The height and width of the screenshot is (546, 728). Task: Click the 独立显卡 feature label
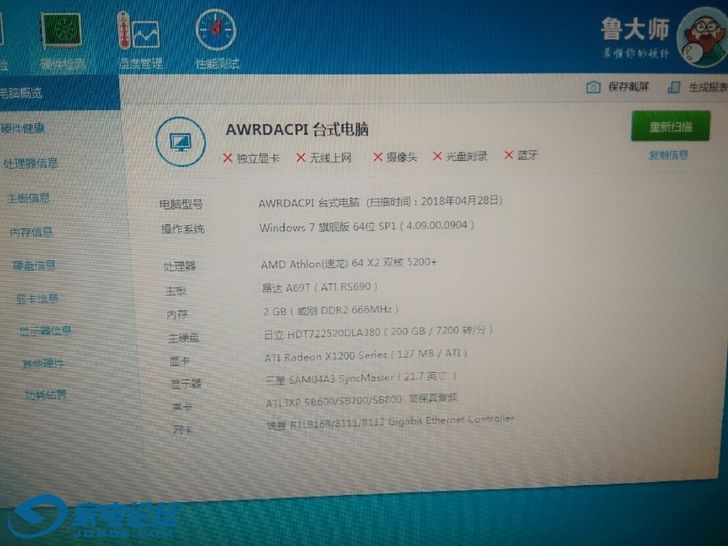(258, 158)
